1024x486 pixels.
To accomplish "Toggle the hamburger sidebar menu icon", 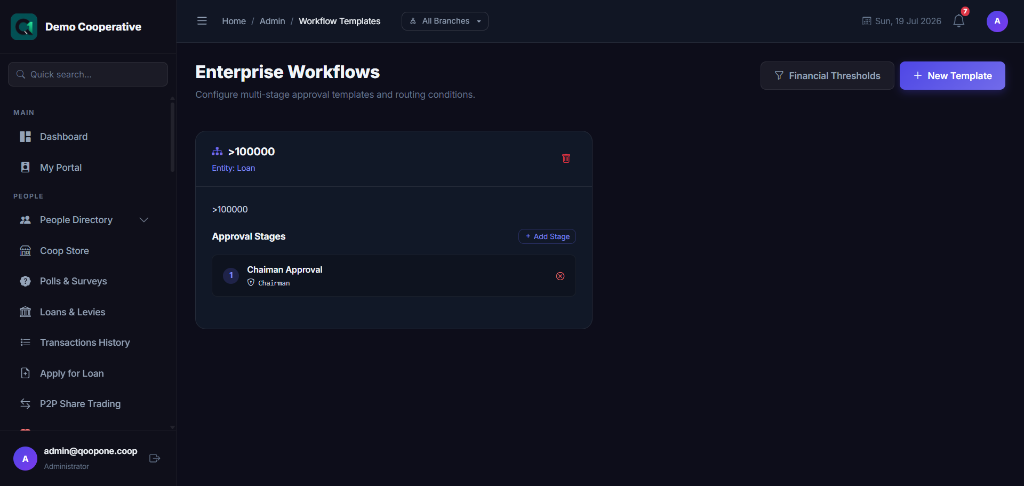I will point(202,21).
